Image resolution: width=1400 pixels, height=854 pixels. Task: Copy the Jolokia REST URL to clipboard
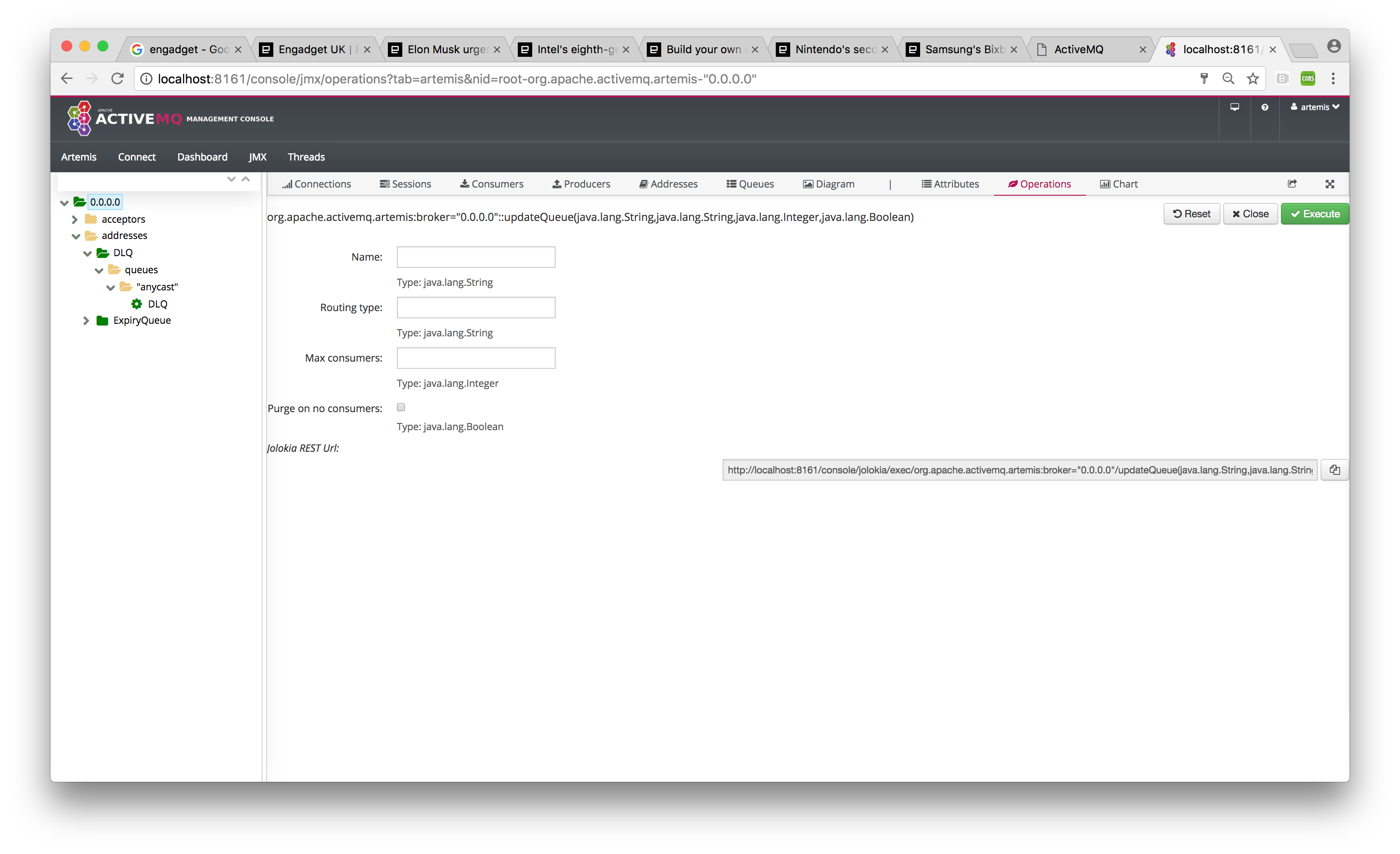[x=1334, y=470]
